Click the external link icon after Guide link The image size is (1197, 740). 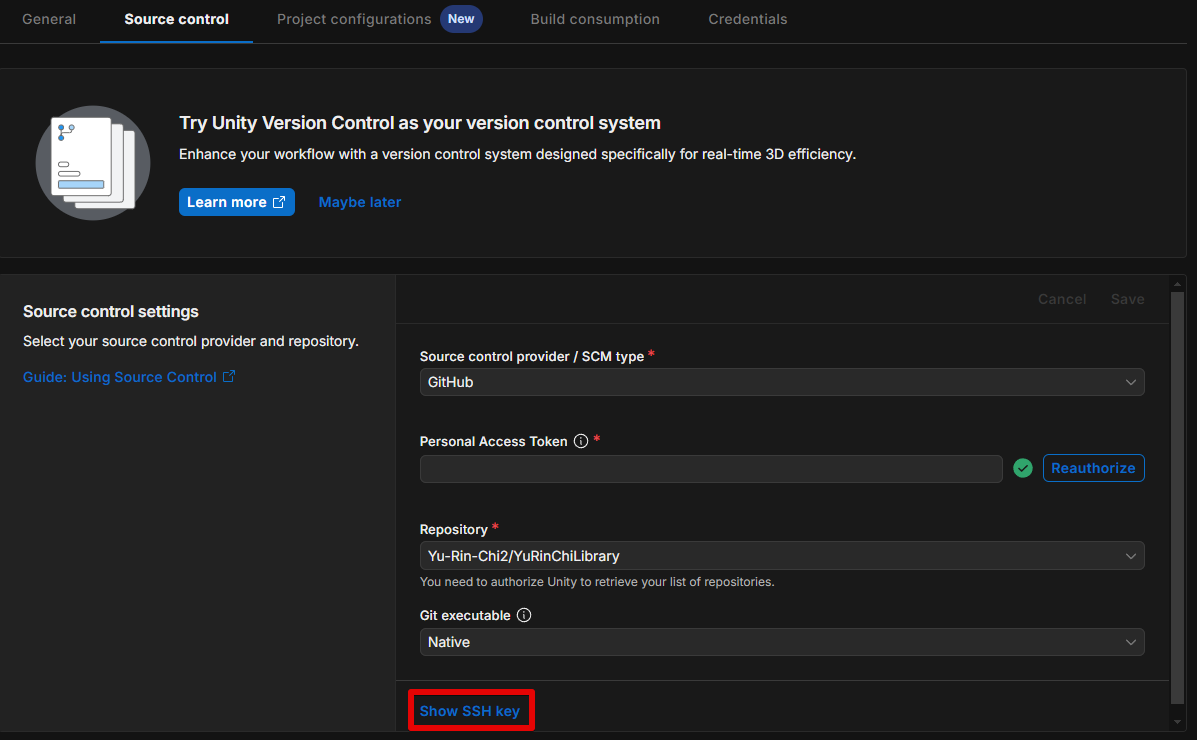[229, 377]
